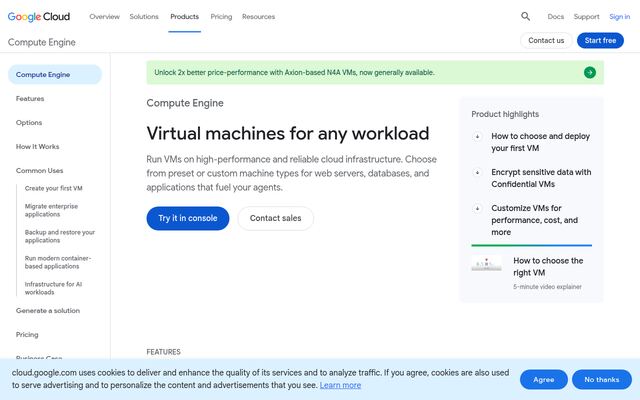This screenshot has height=400, width=640.
Task: Go to Pricing in the sidebar
Action: [27, 335]
